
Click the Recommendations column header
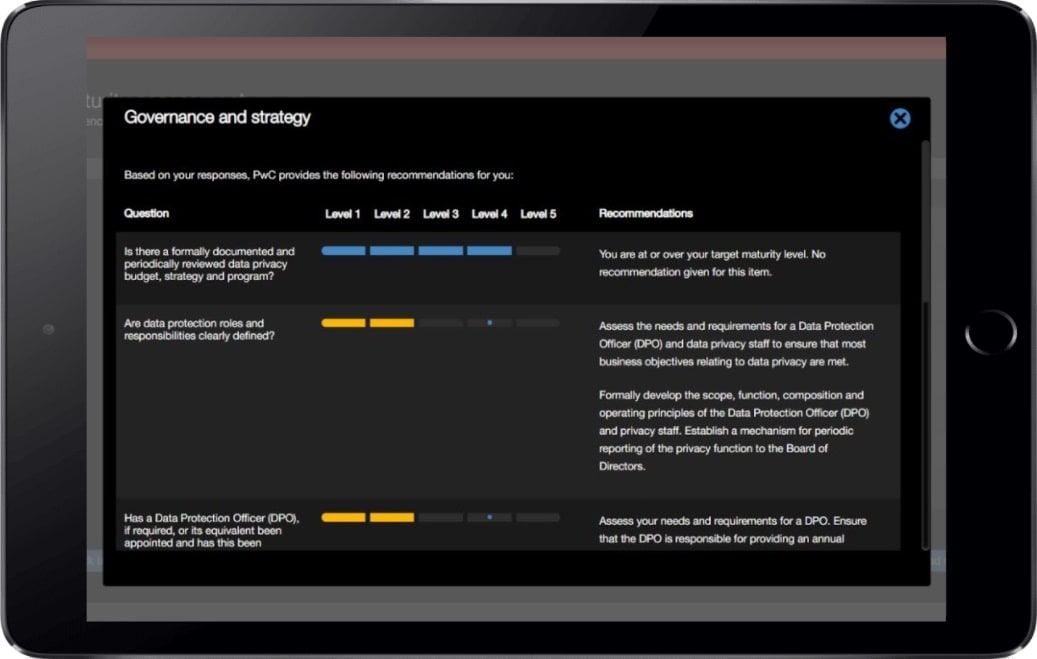pyautogui.click(x=645, y=213)
